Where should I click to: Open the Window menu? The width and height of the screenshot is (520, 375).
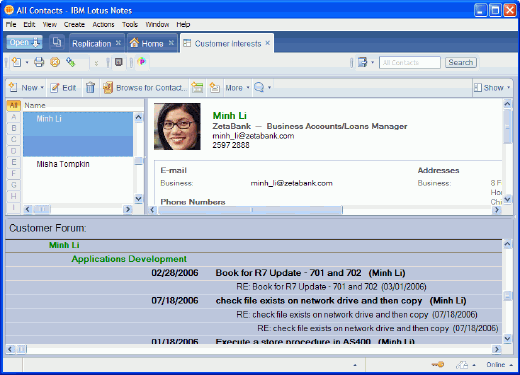click(157, 24)
